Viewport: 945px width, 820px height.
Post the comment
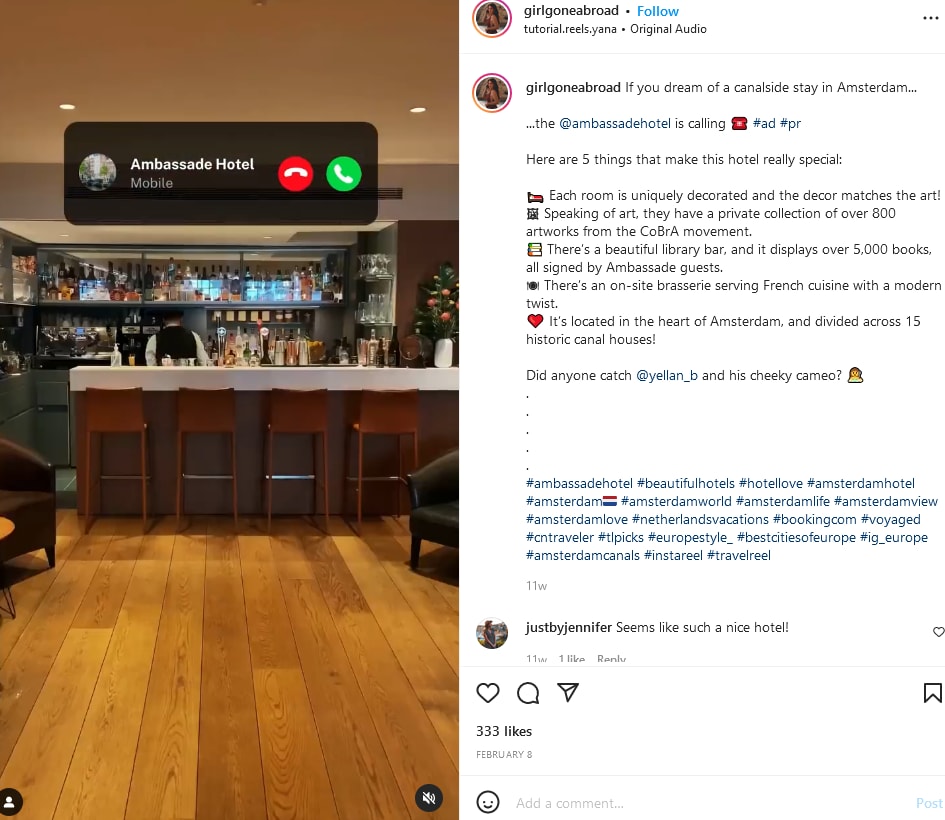point(929,803)
